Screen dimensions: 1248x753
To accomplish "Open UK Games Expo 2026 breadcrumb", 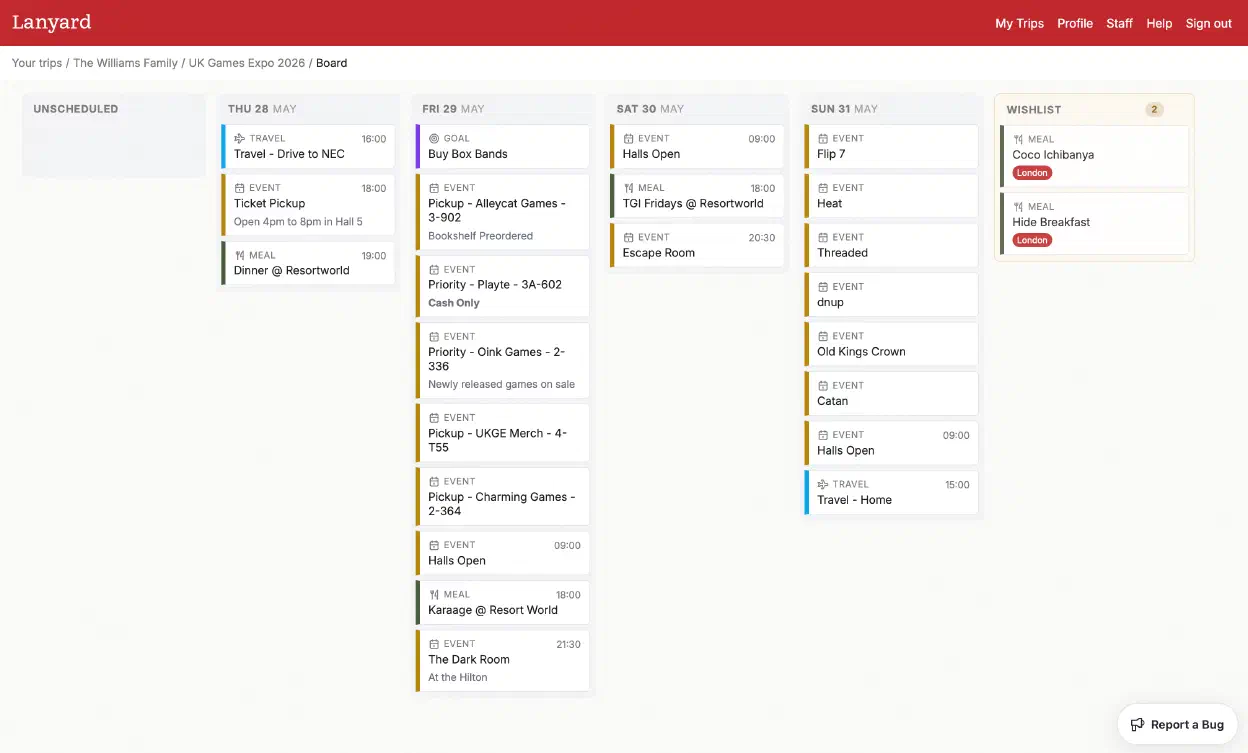I will pyautogui.click(x=247, y=63).
